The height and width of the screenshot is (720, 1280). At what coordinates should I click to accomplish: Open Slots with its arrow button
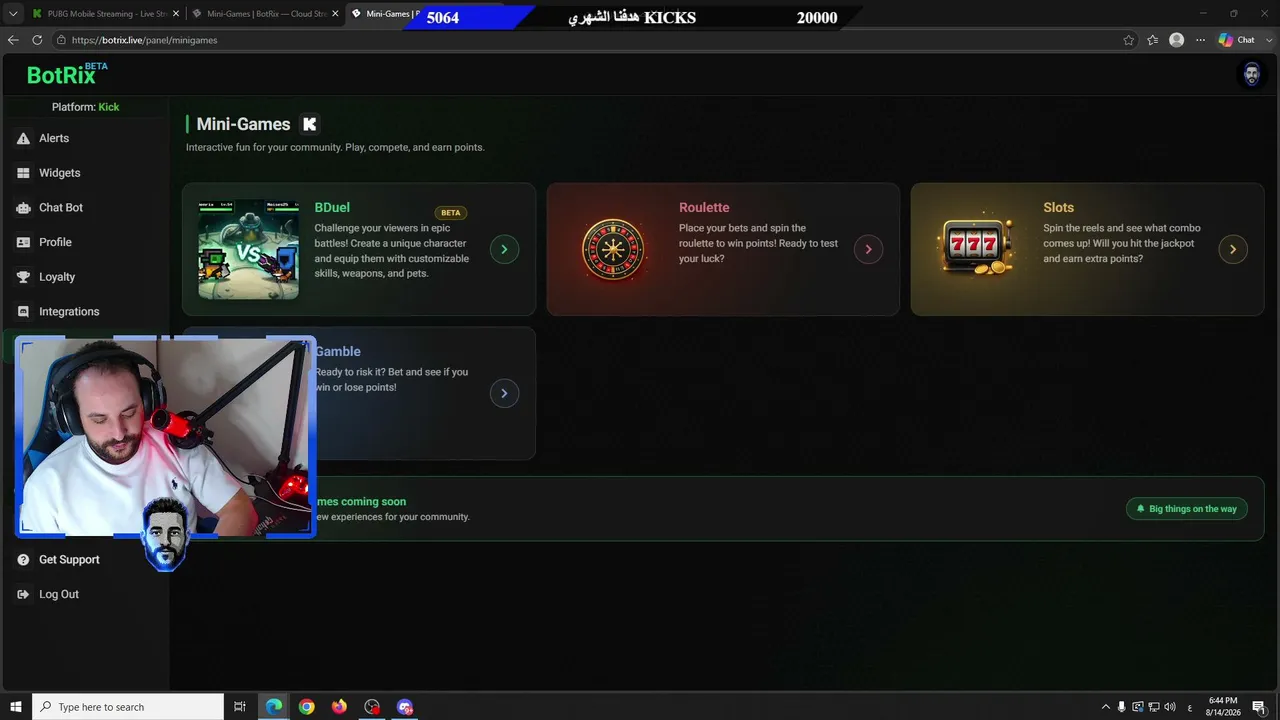1233,249
